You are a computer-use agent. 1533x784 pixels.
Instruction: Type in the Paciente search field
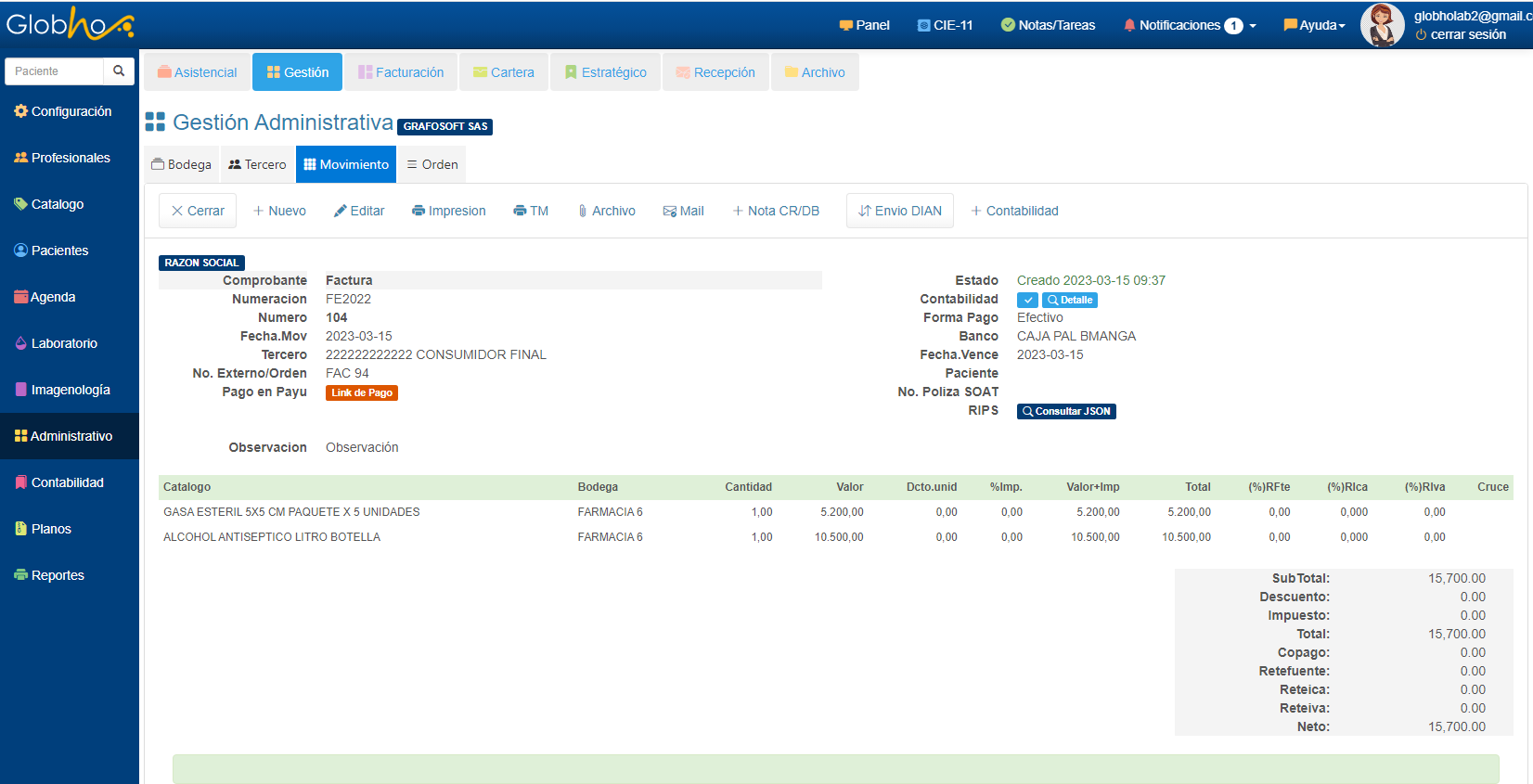(x=54, y=71)
